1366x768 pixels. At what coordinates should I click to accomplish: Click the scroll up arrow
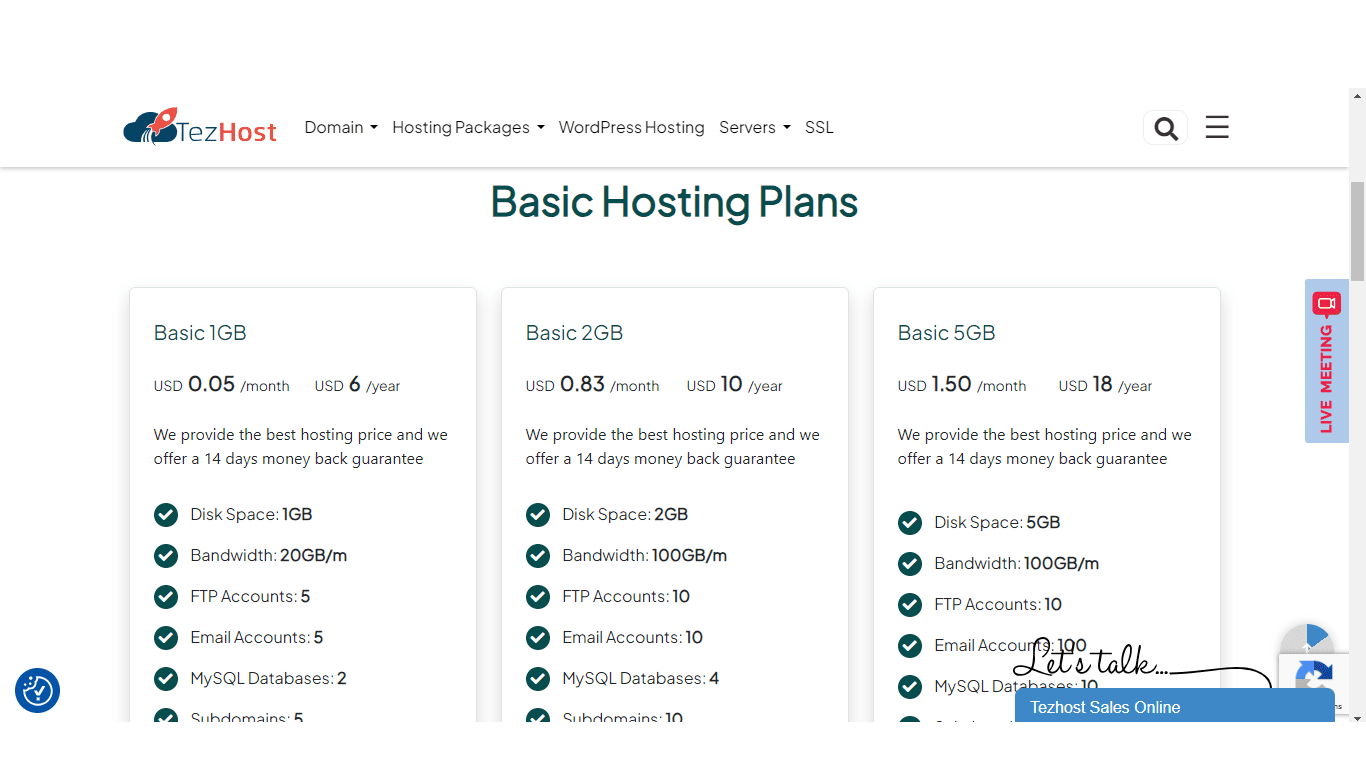(x=1357, y=97)
